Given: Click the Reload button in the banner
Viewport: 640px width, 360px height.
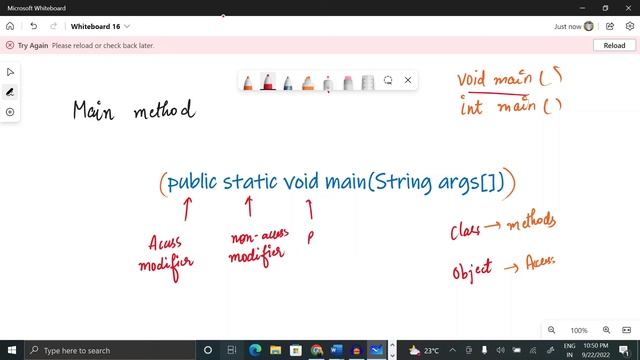Looking at the screenshot, I should click(614, 45).
